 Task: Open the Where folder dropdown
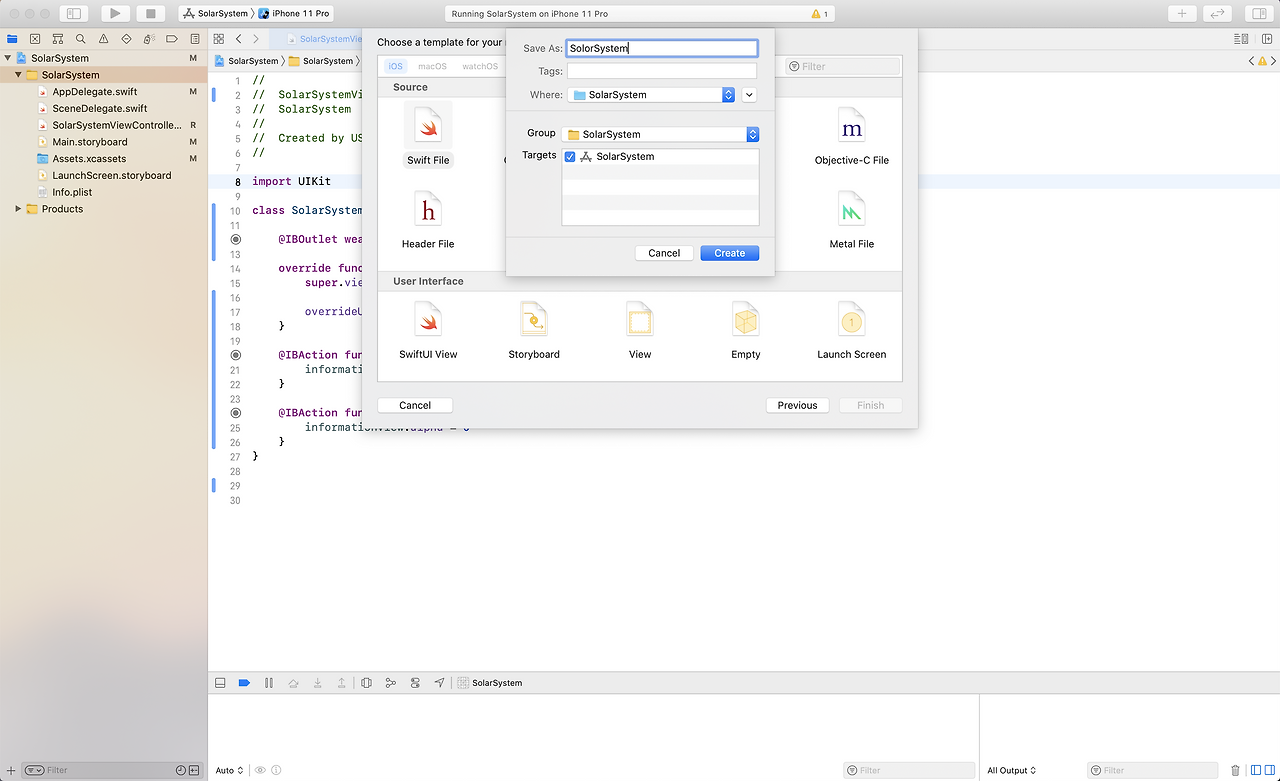tap(652, 95)
